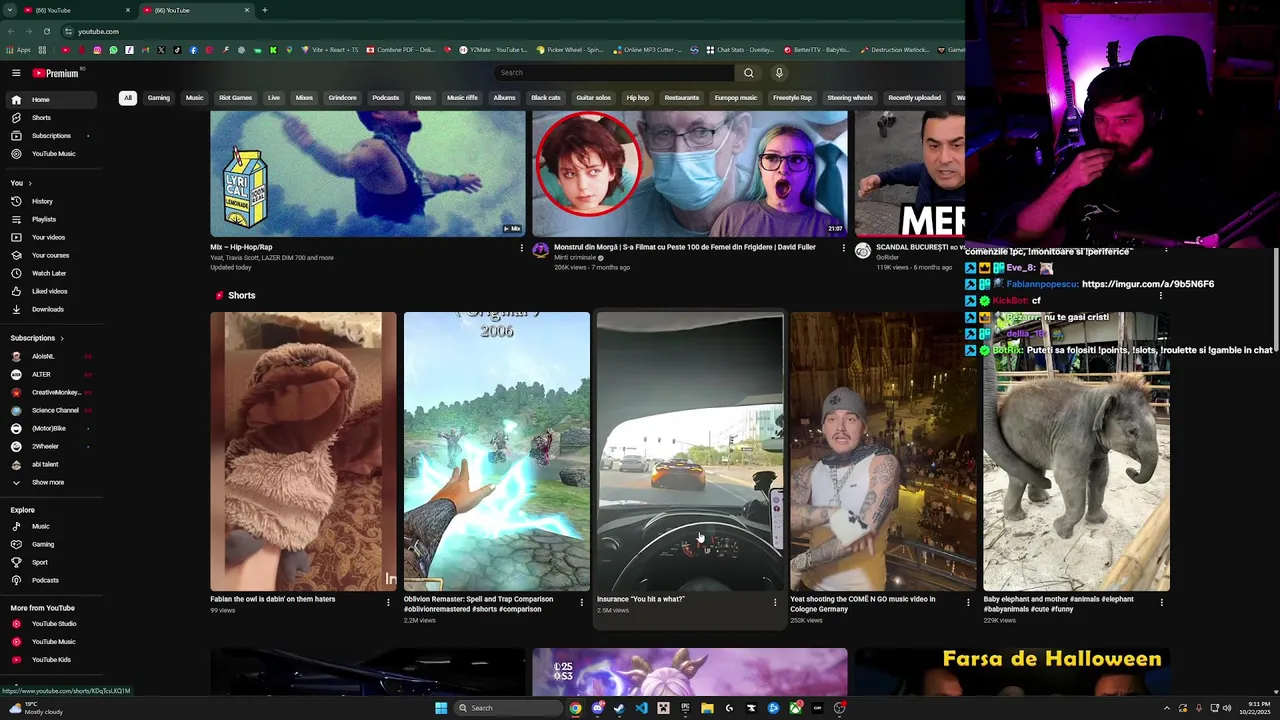Open Chrome tab search dropdown
The width and height of the screenshot is (1280, 720).
[x=11, y=10]
